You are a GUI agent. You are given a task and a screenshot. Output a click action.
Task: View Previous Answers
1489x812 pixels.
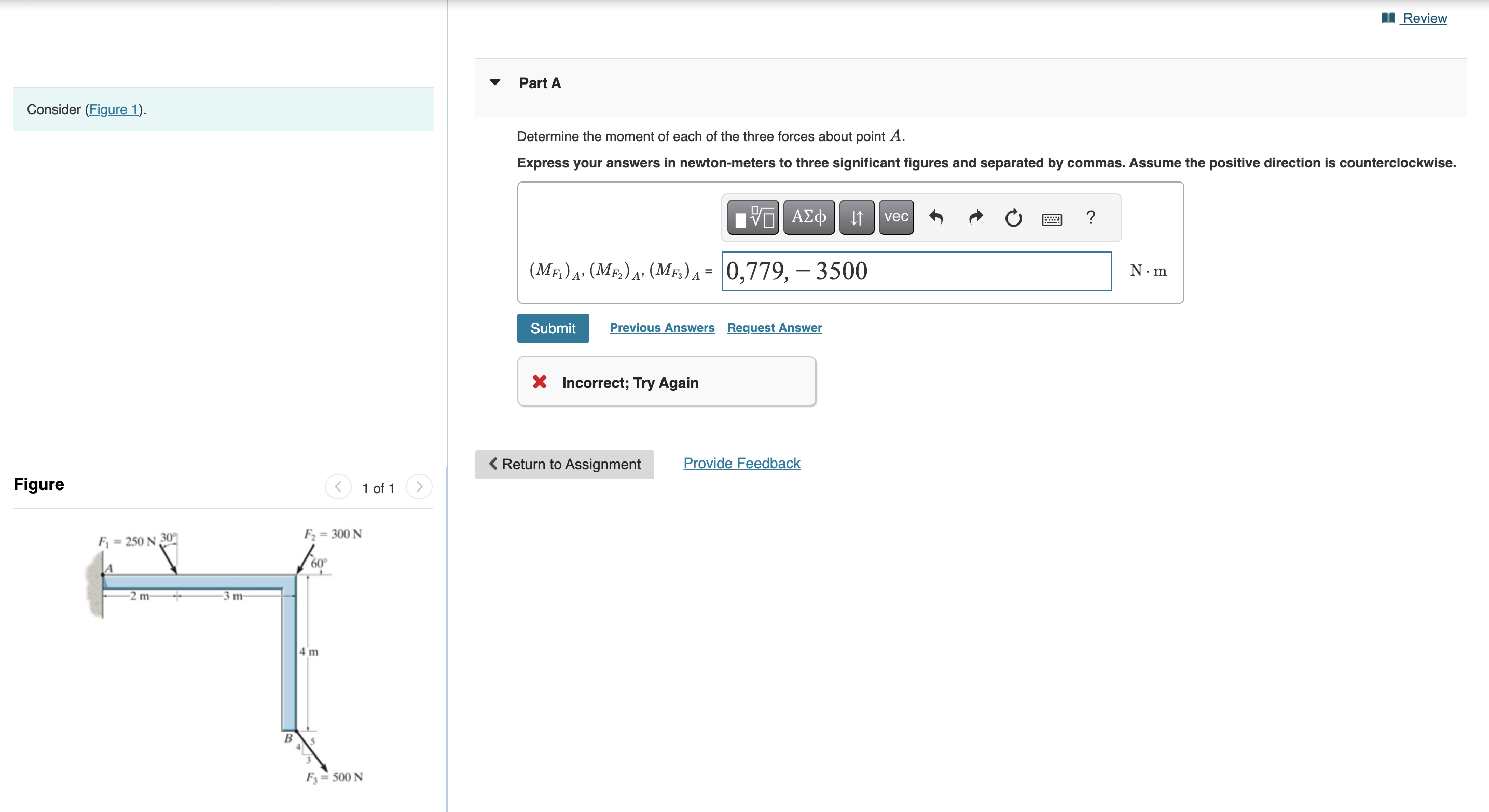pyautogui.click(x=663, y=328)
